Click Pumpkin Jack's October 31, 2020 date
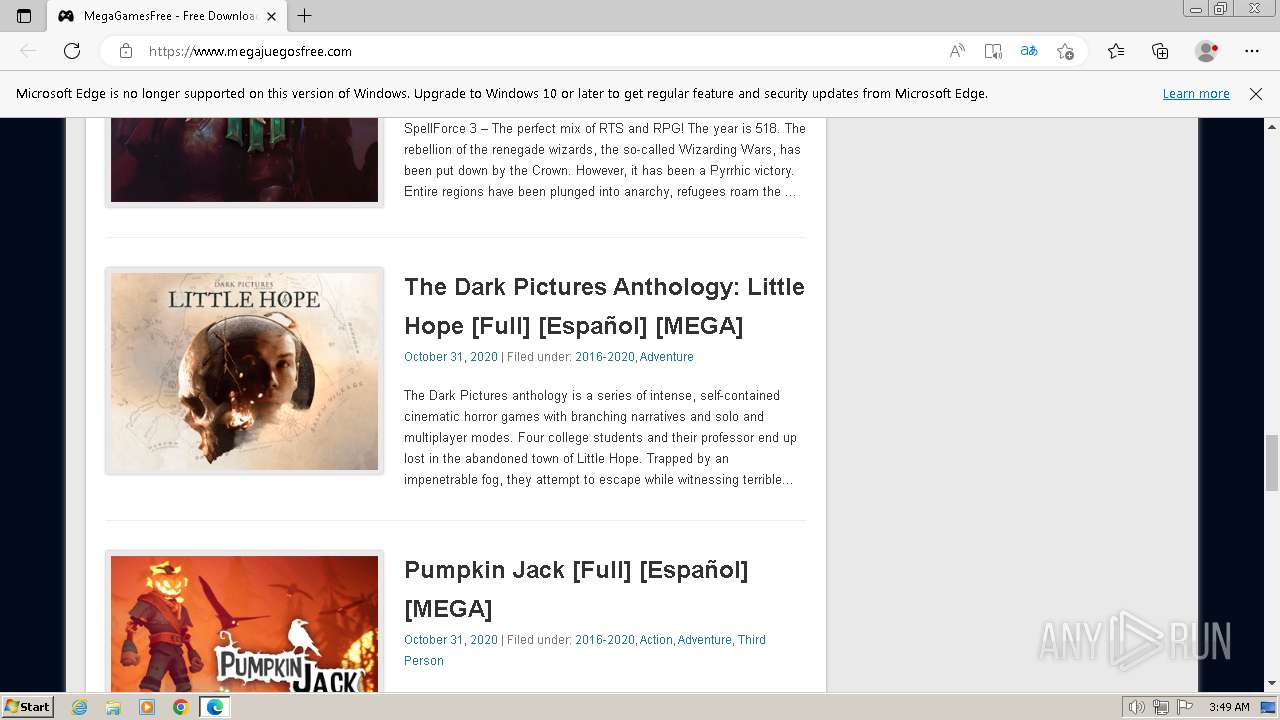The height and width of the screenshot is (720, 1280). [x=450, y=640]
